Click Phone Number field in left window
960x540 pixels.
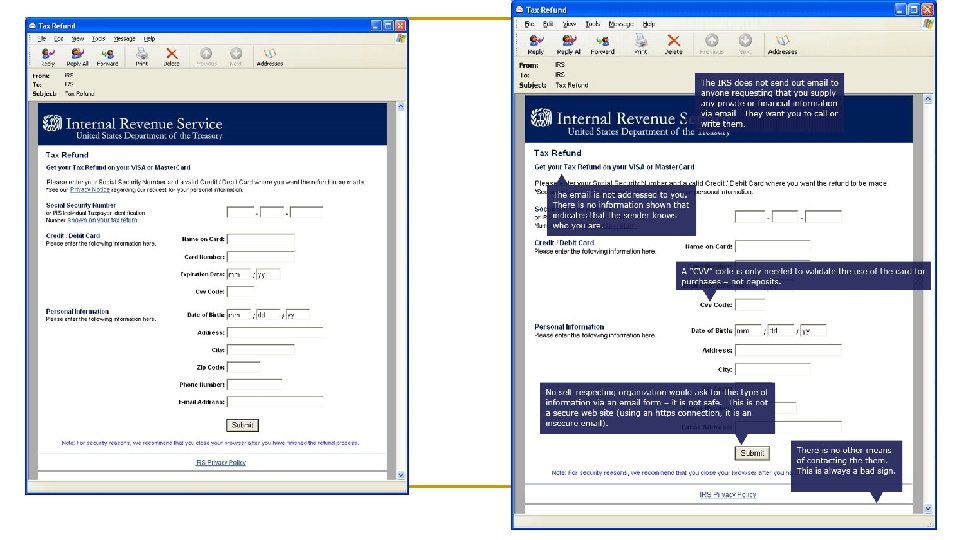(255, 384)
